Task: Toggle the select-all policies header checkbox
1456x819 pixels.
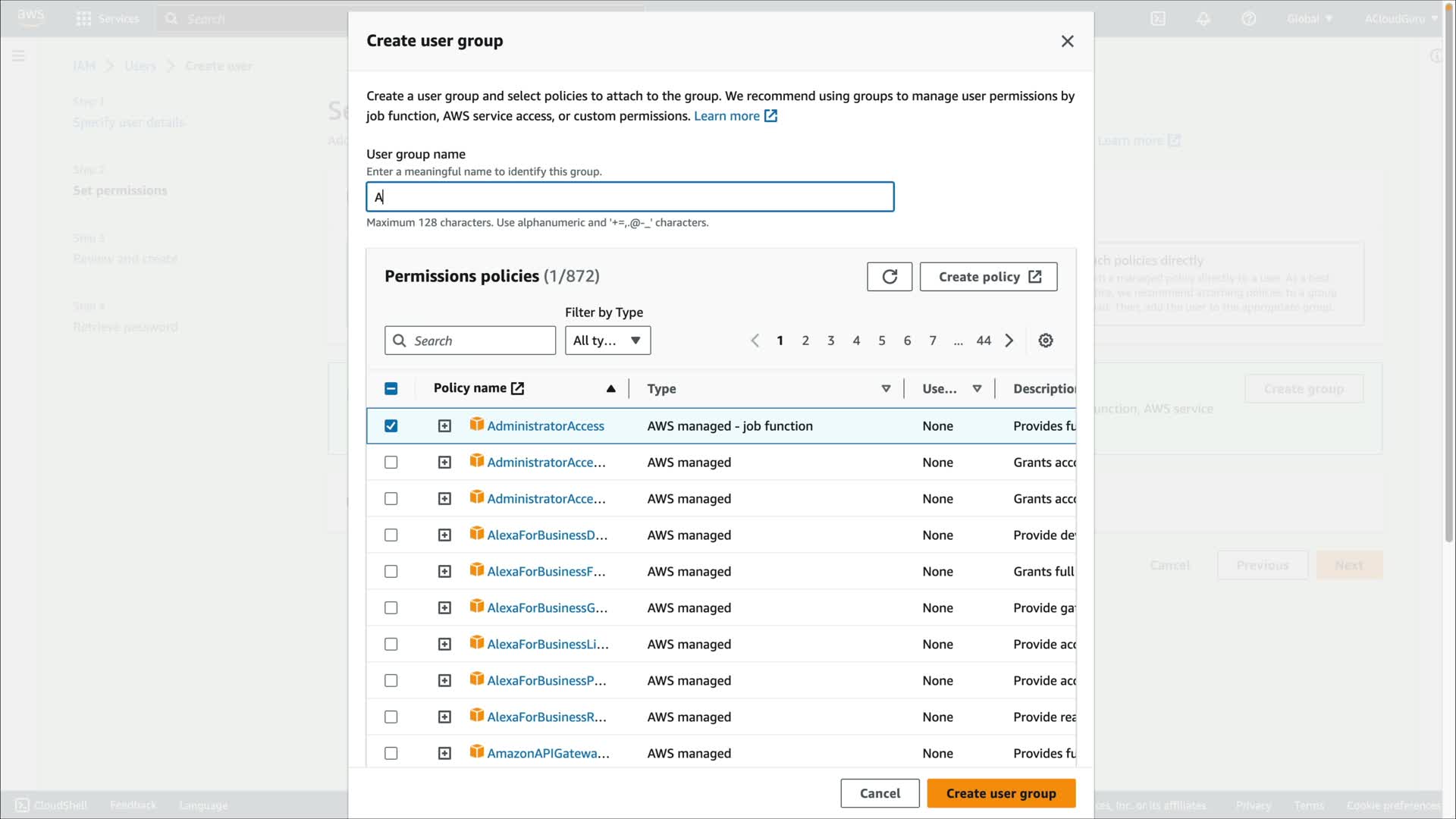Action: [x=391, y=388]
